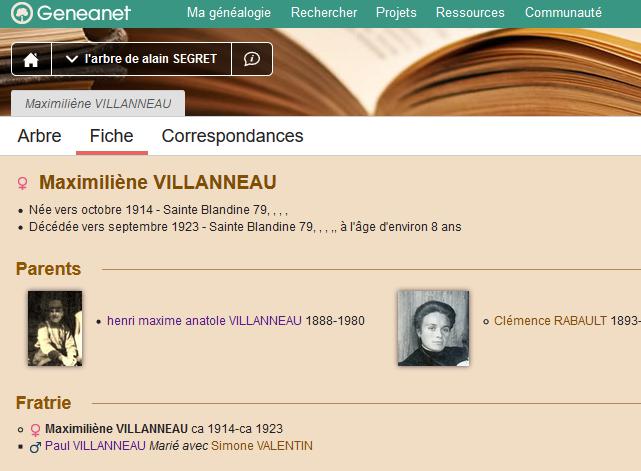641x471 pixels.
Task: Open the info speech bubble icon
Action: [x=252, y=59]
